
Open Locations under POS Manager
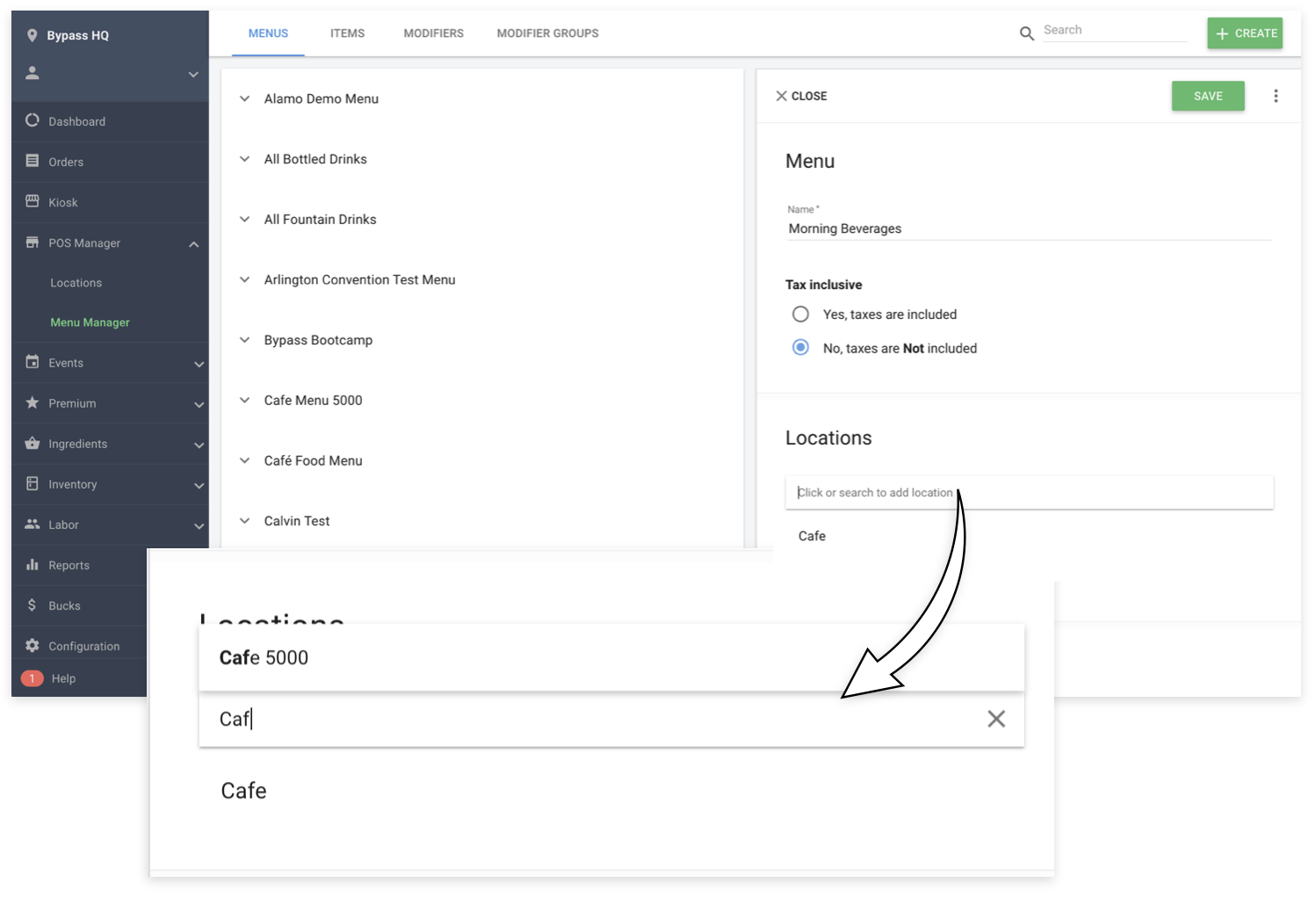coord(76,283)
